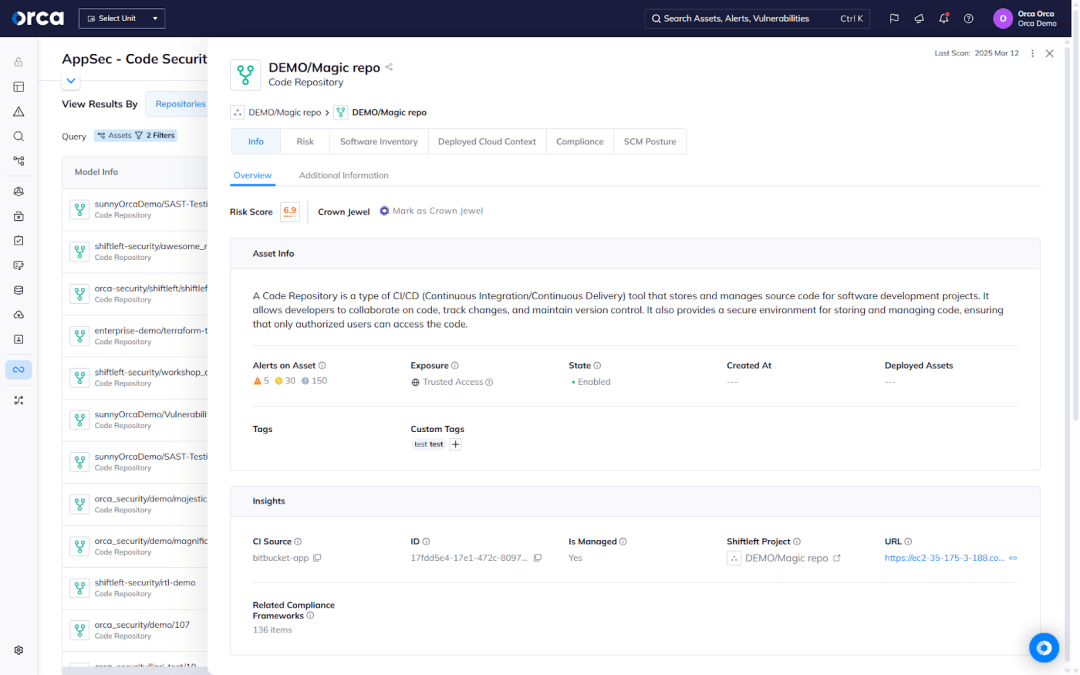Screen dimensions: 1080x675
Task: Click the first DEMO/Magic repo breadcrumb
Action: point(284,112)
